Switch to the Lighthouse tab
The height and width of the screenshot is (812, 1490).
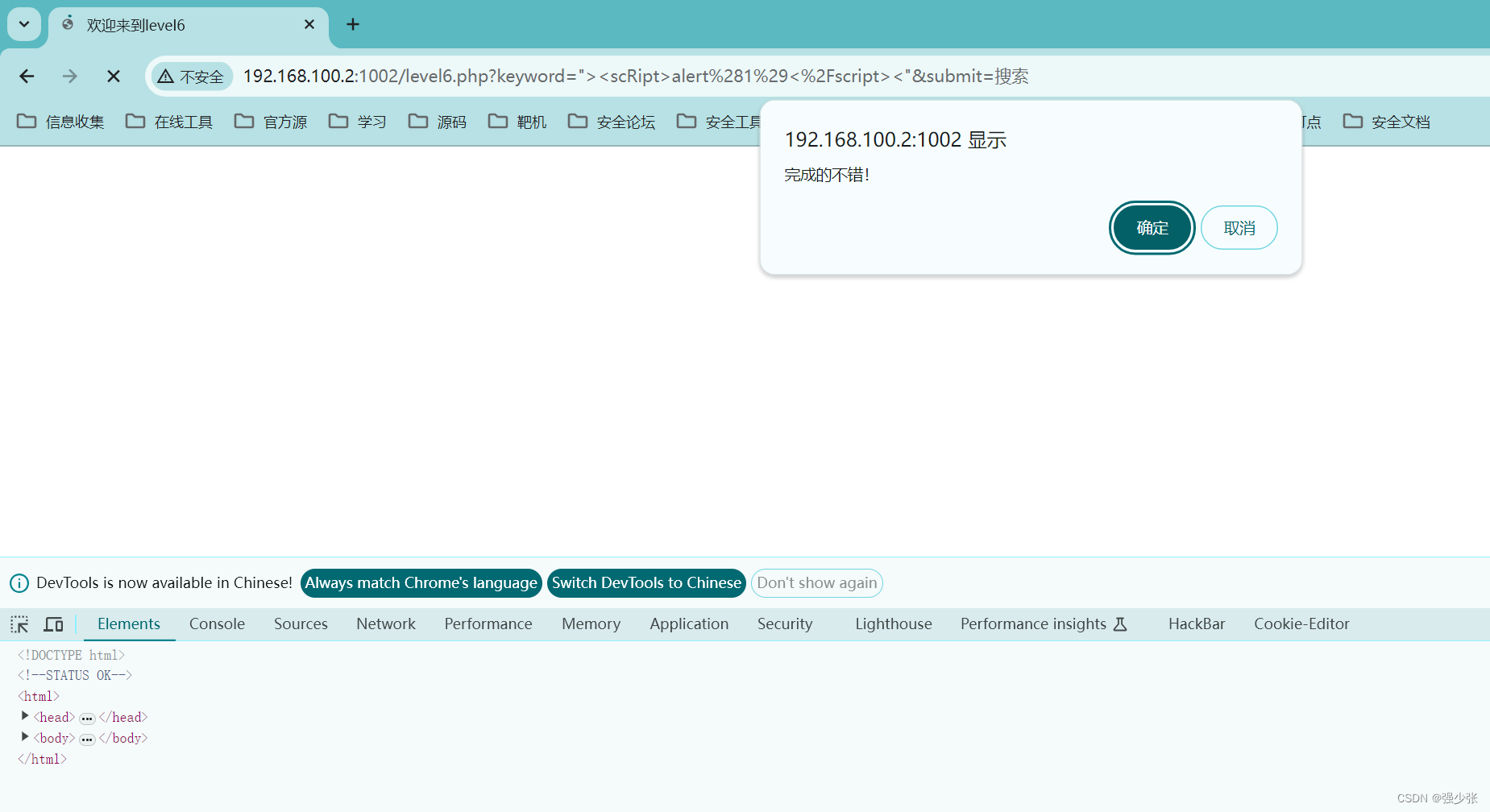pos(893,624)
